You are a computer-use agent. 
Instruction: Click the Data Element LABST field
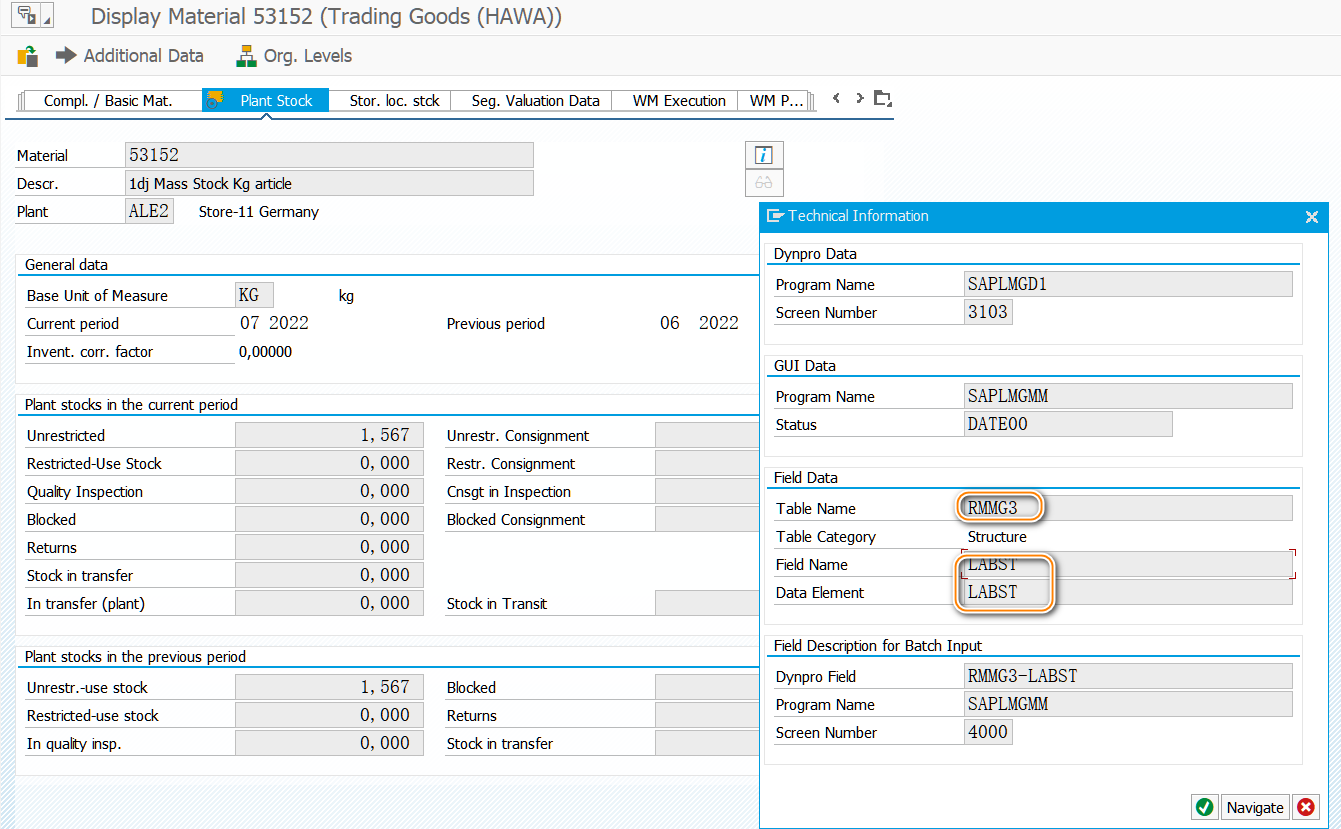[1128, 592]
